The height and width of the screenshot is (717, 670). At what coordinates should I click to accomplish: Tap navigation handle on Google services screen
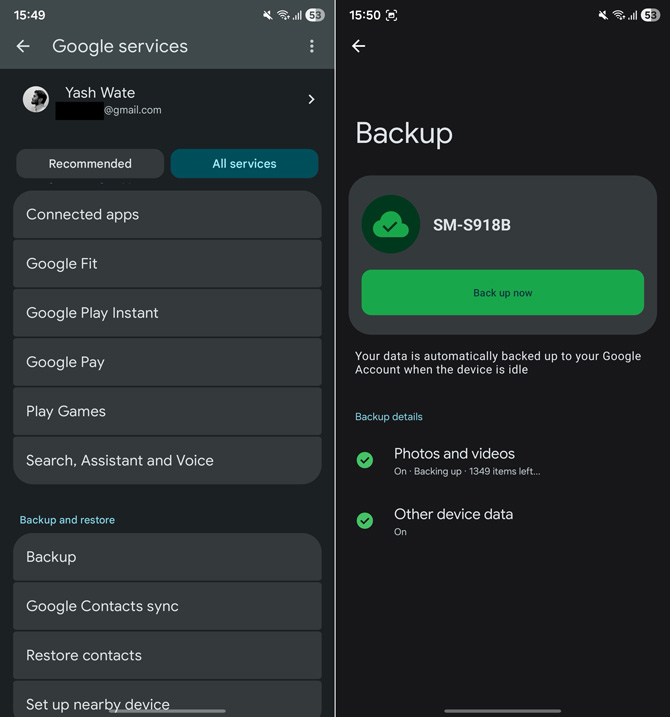pos(167,711)
